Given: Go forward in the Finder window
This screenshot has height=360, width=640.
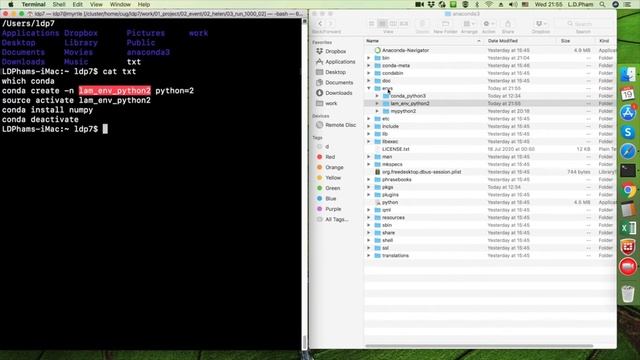Looking at the screenshot, I should coord(330,24).
